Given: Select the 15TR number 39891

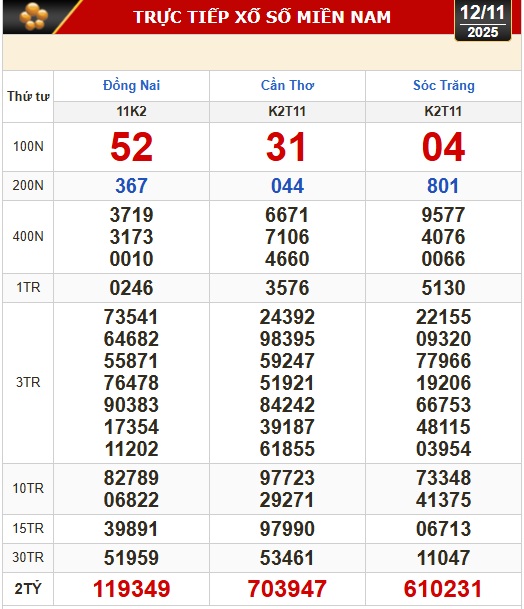Looking at the screenshot, I should (x=131, y=529).
